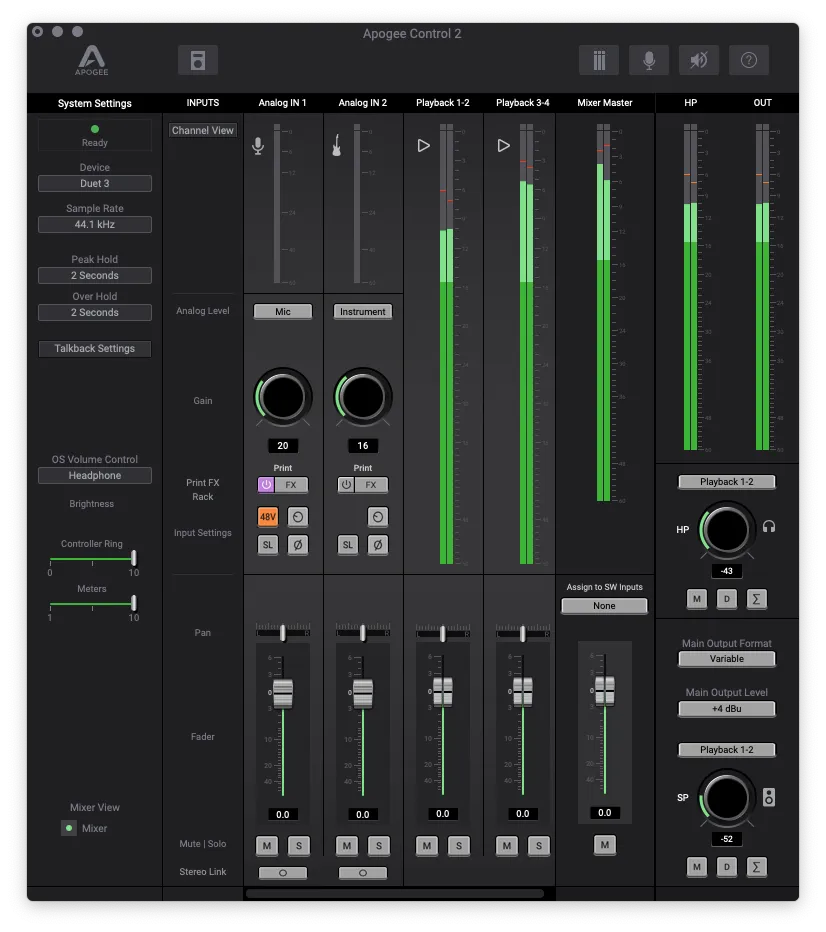Mute the Mixer Master channel
Image resolution: width=826 pixels, height=932 pixels.
(604, 845)
